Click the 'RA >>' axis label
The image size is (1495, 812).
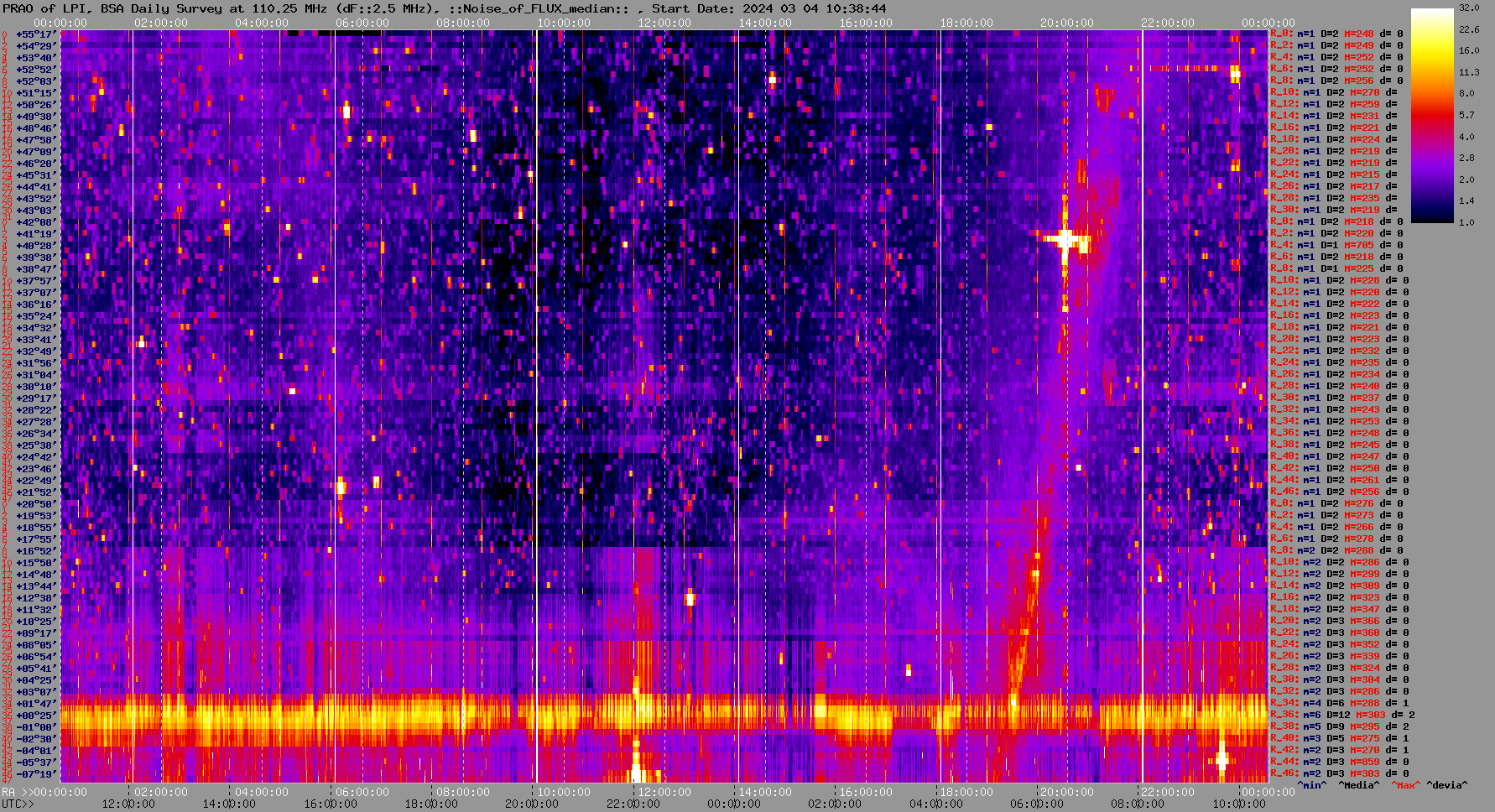tap(16, 792)
